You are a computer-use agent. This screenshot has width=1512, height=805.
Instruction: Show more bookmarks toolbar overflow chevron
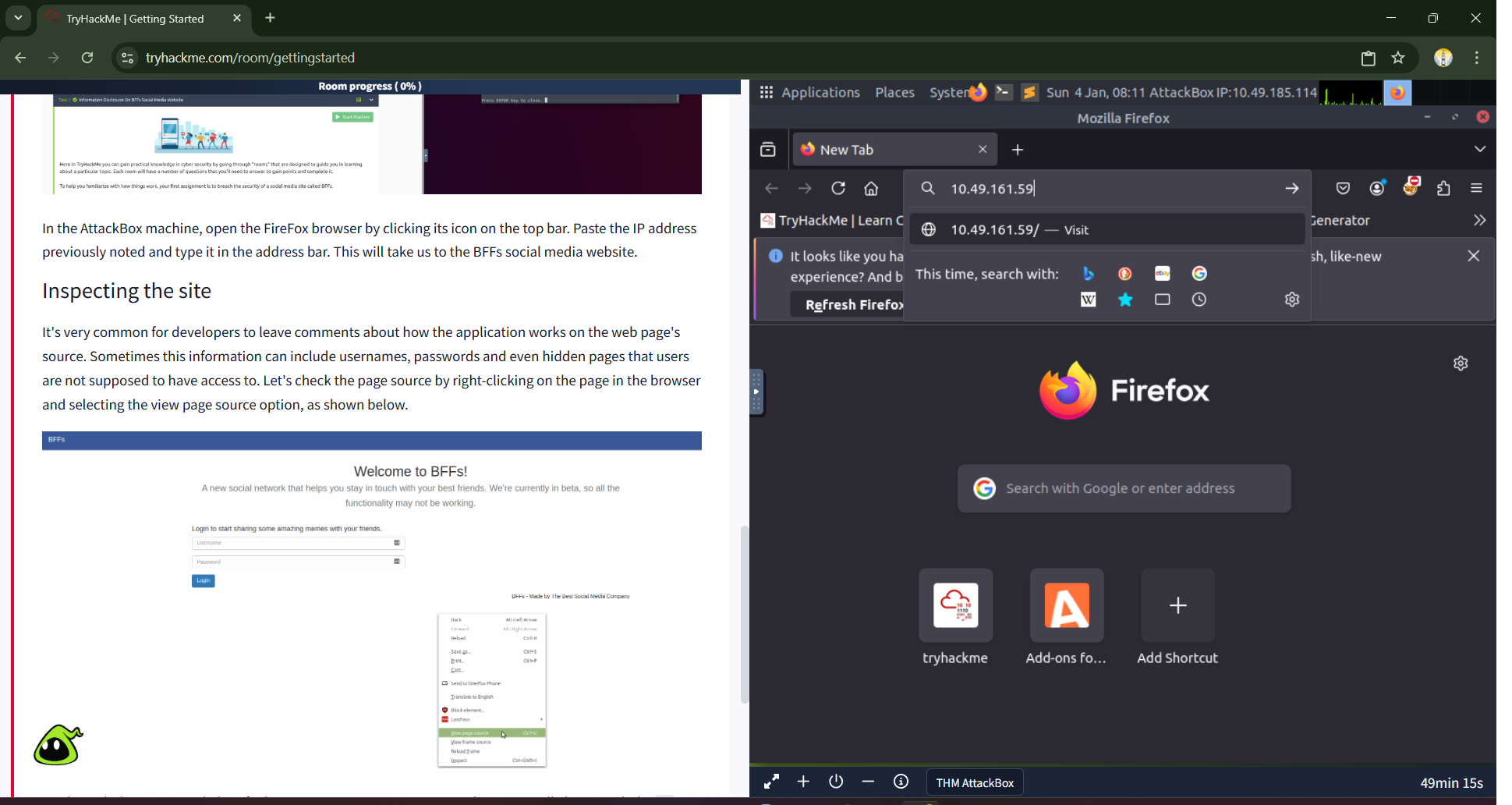[x=1479, y=221]
